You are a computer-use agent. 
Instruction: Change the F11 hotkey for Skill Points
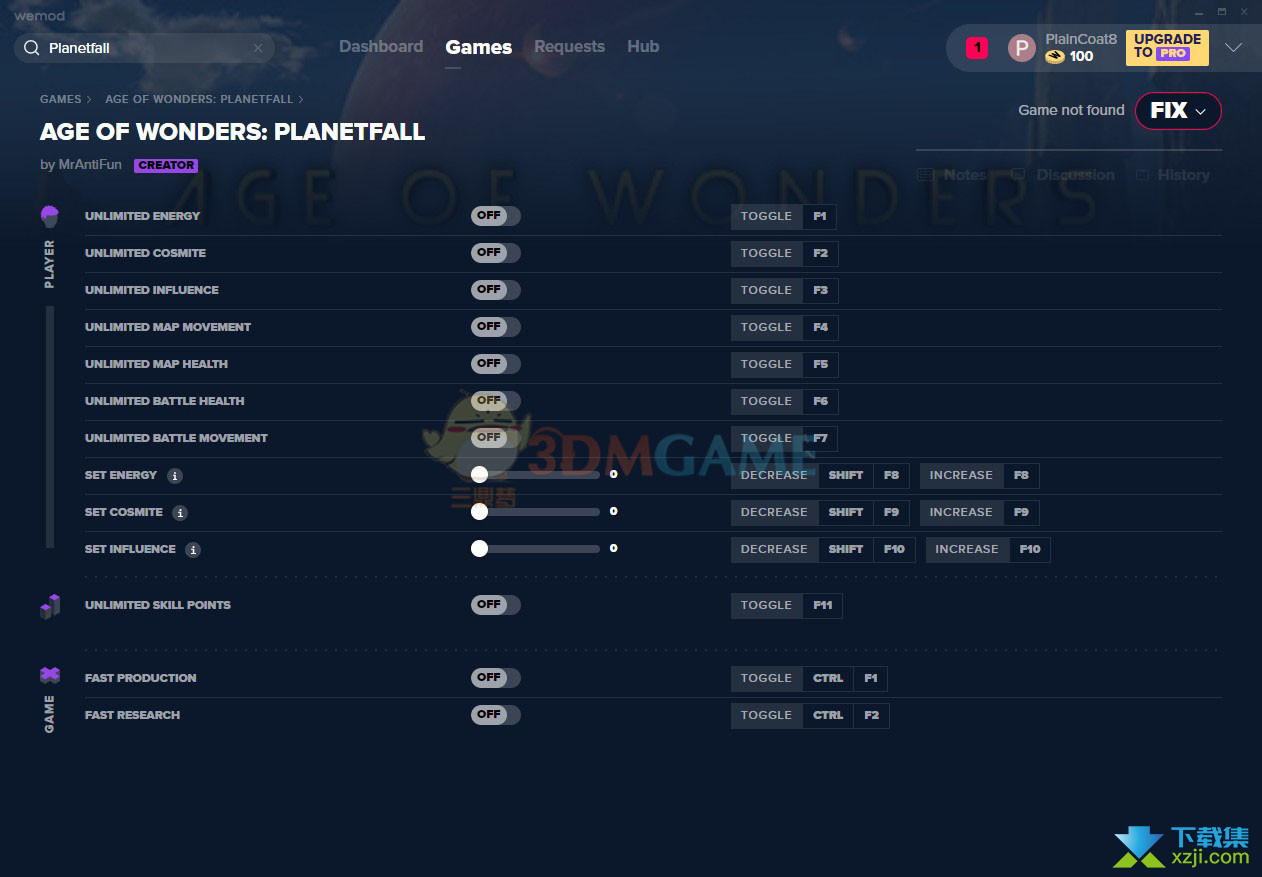point(822,606)
